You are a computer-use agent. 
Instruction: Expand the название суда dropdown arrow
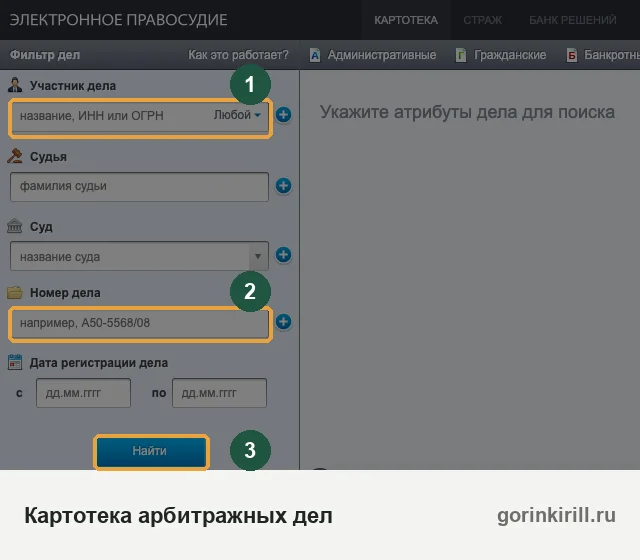[x=258, y=256]
